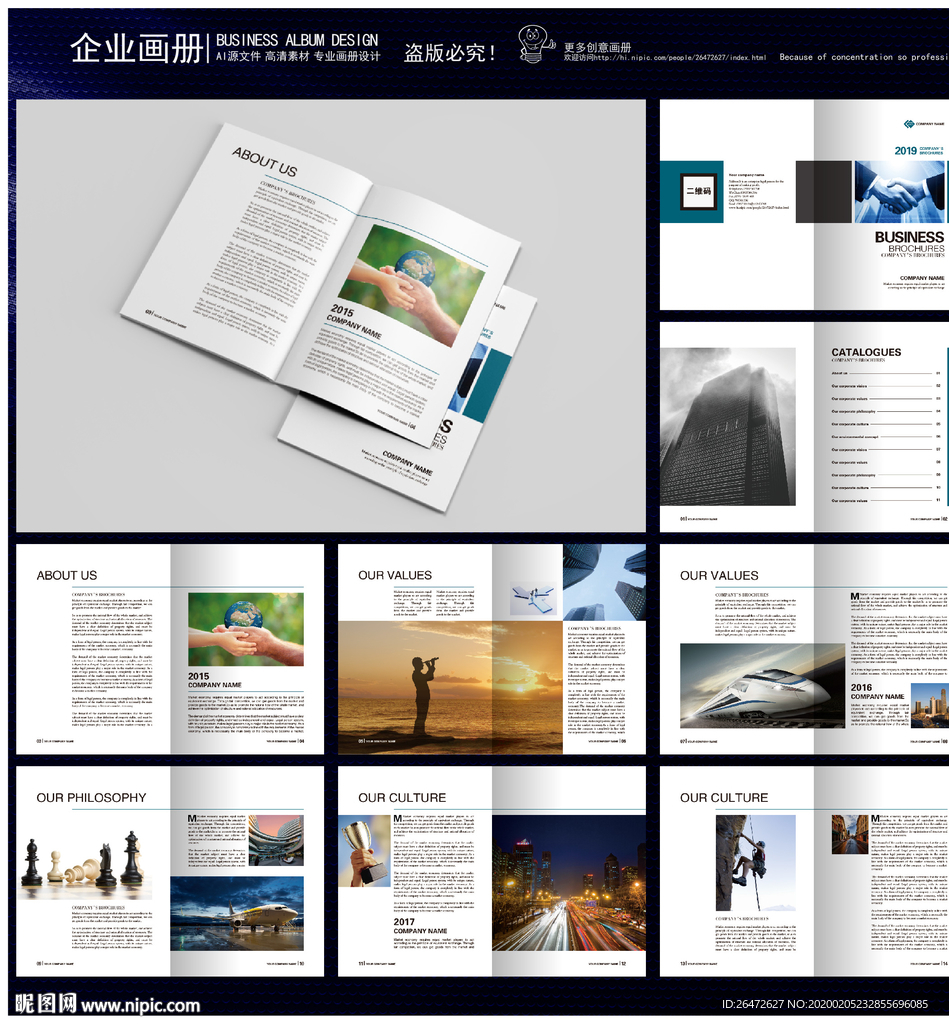Open the hi.nipic.com people index link

click(x=679, y=57)
